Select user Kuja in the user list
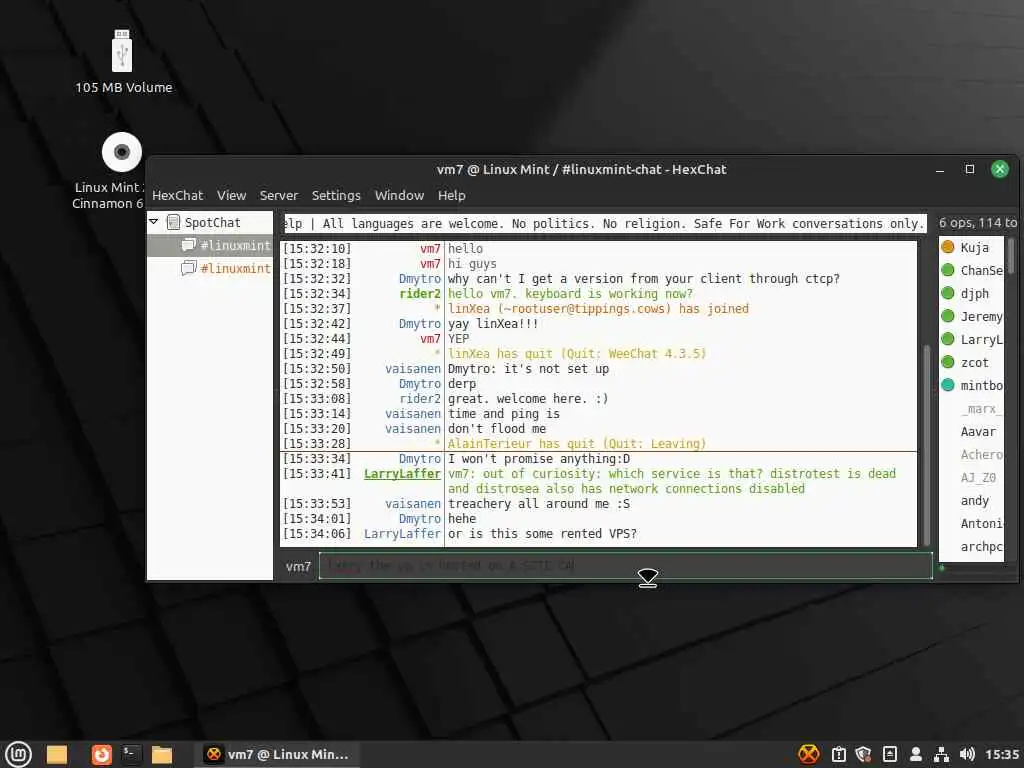This screenshot has width=1024, height=768. 972,247
